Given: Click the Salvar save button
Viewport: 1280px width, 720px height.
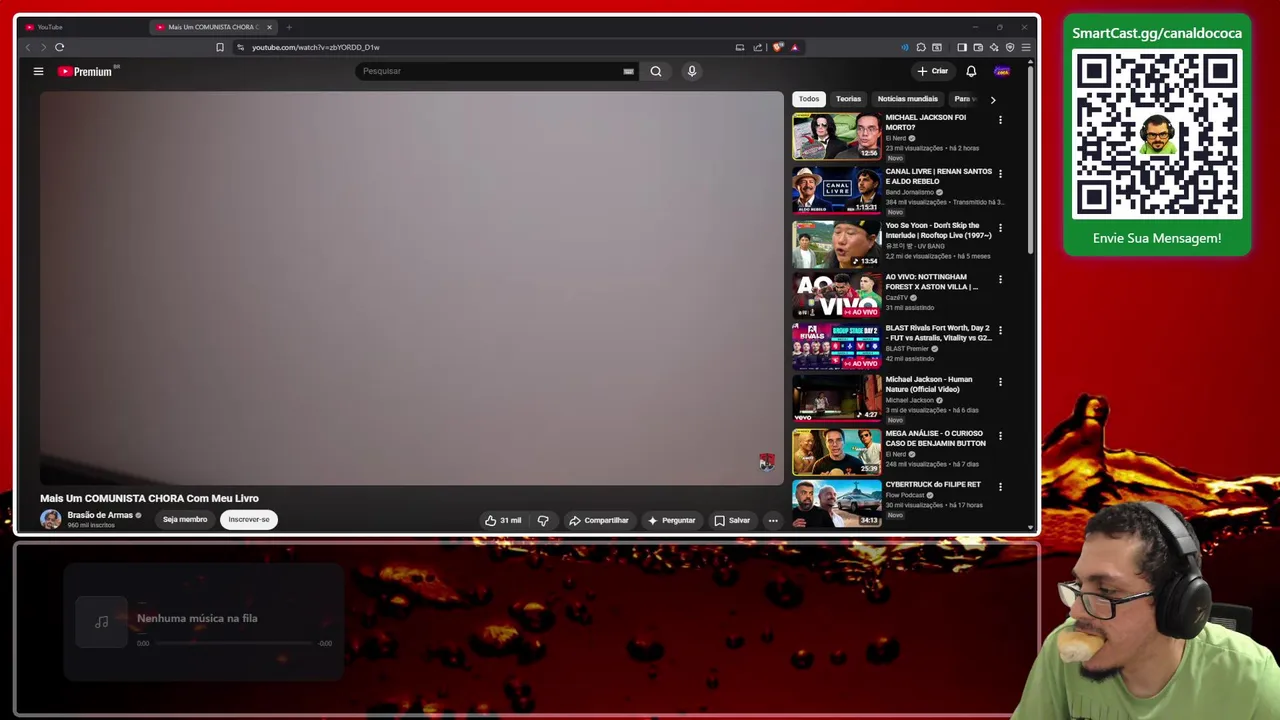Looking at the screenshot, I should point(732,520).
